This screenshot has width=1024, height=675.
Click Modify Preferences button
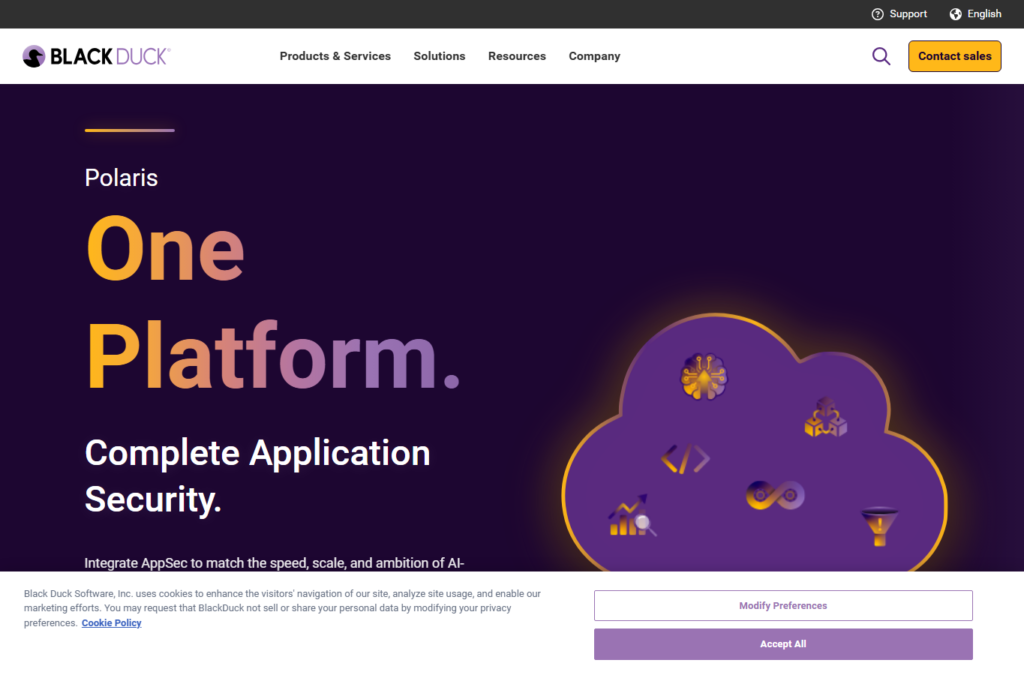783,605
